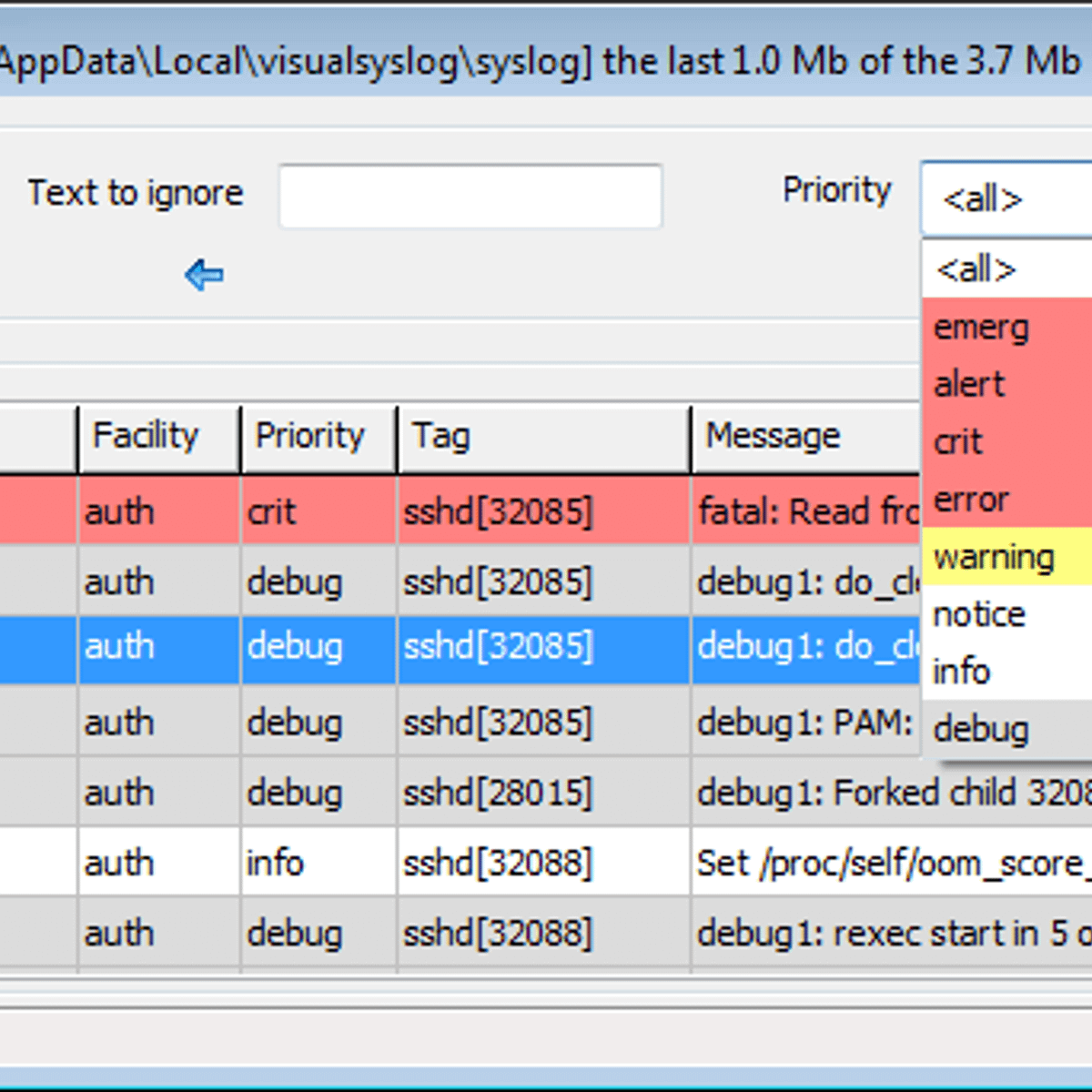This screenshot has width=1092, height=1092.
Task: Select the sshd[28015] Forked child row
Action: coord(455,793)
